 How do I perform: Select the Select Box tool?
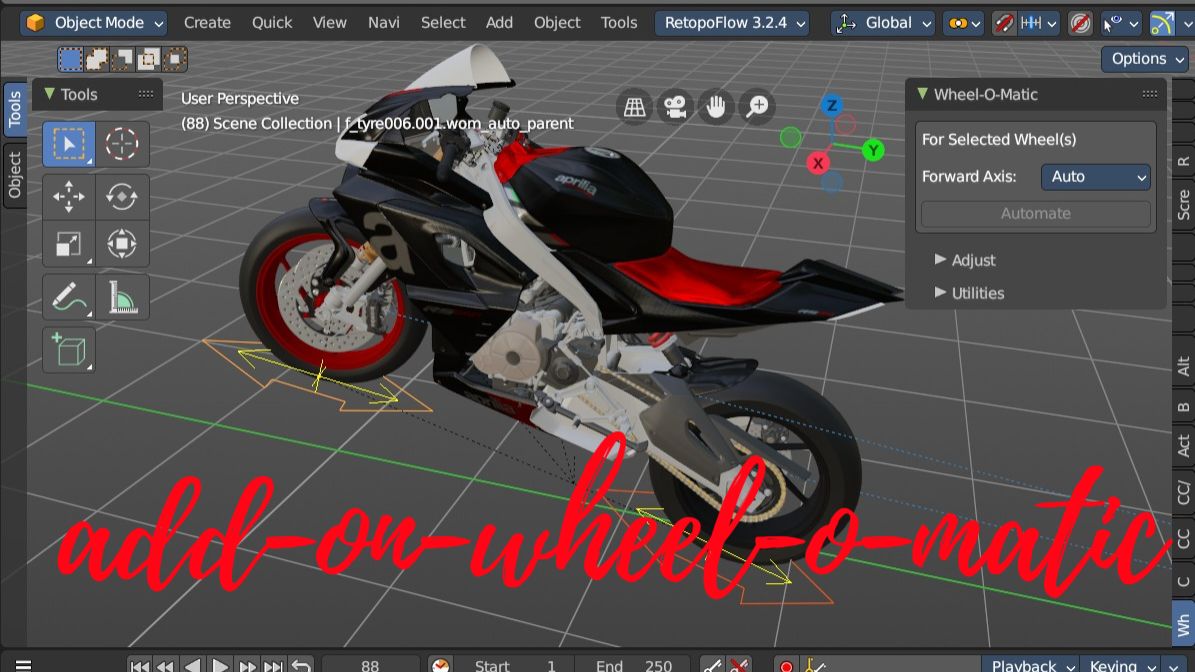69,144
